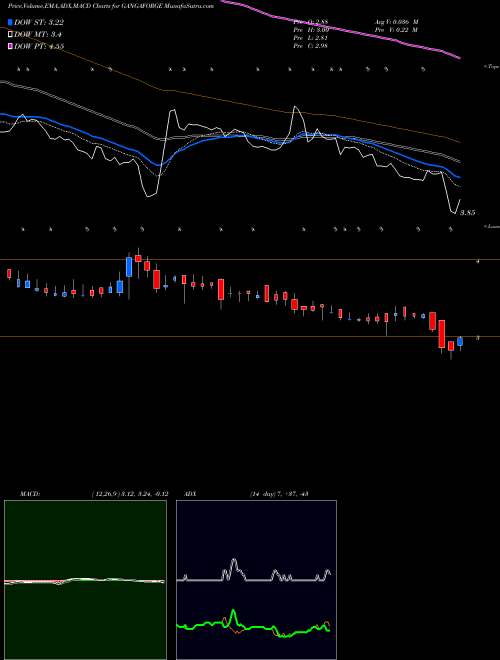The height and width of the screenshot is (660, 500).
Task: Click the magenta DOW PT legend swatch
Action: 10,46
